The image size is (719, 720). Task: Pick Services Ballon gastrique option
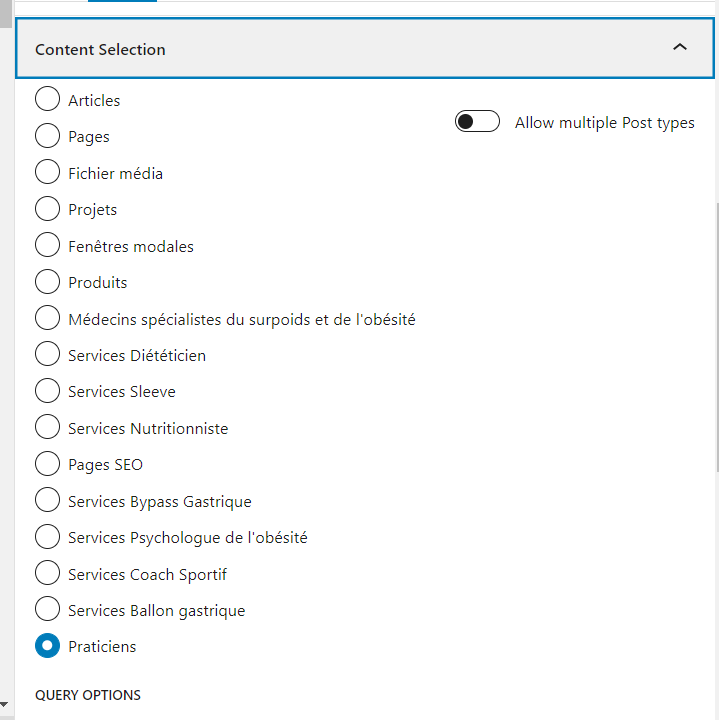(x=47, y=610)
